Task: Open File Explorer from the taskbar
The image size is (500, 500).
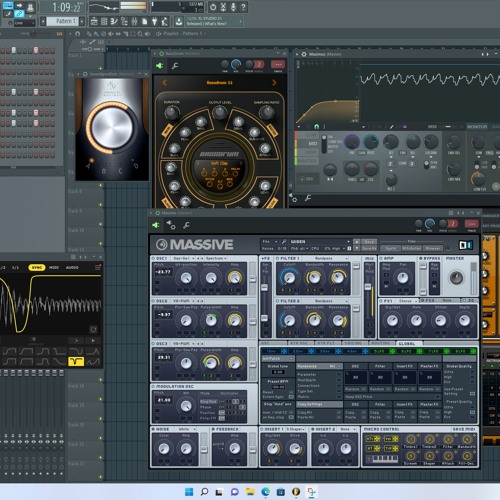Action: [x=250, y=492]
